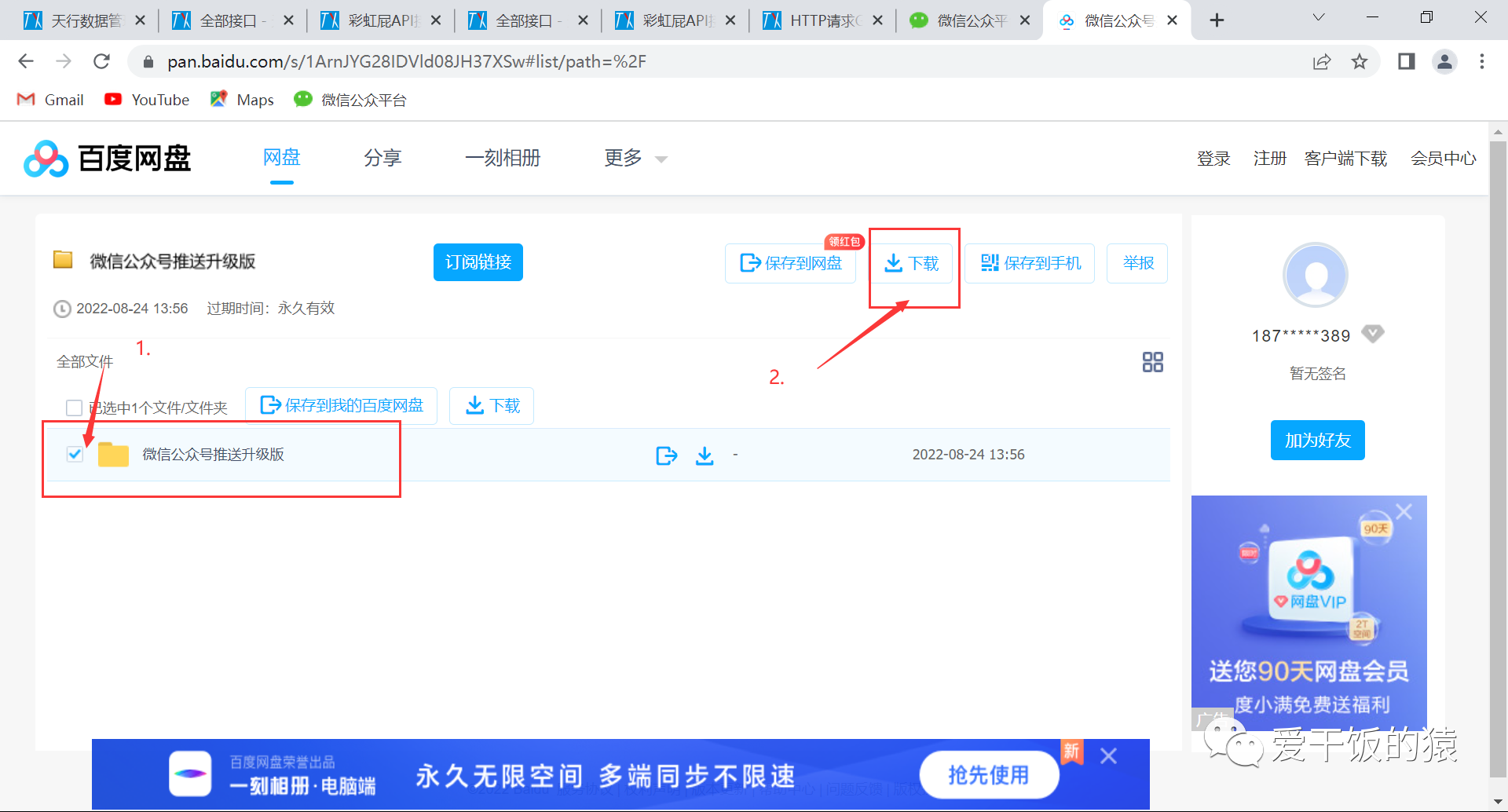Image resolution: width=1508 pixels, height=812 pixels.
Task: Open 一刻相册 navigation item
Action: 503,158
